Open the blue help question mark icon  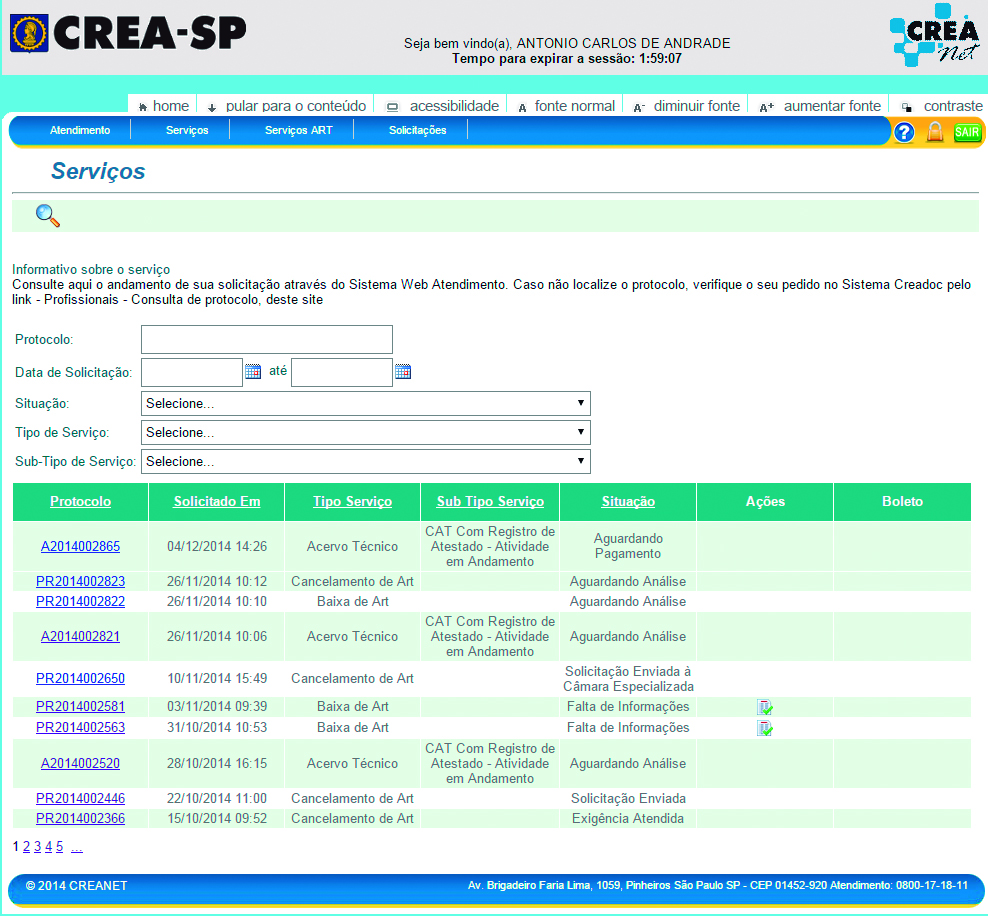(x=904, y=132)
